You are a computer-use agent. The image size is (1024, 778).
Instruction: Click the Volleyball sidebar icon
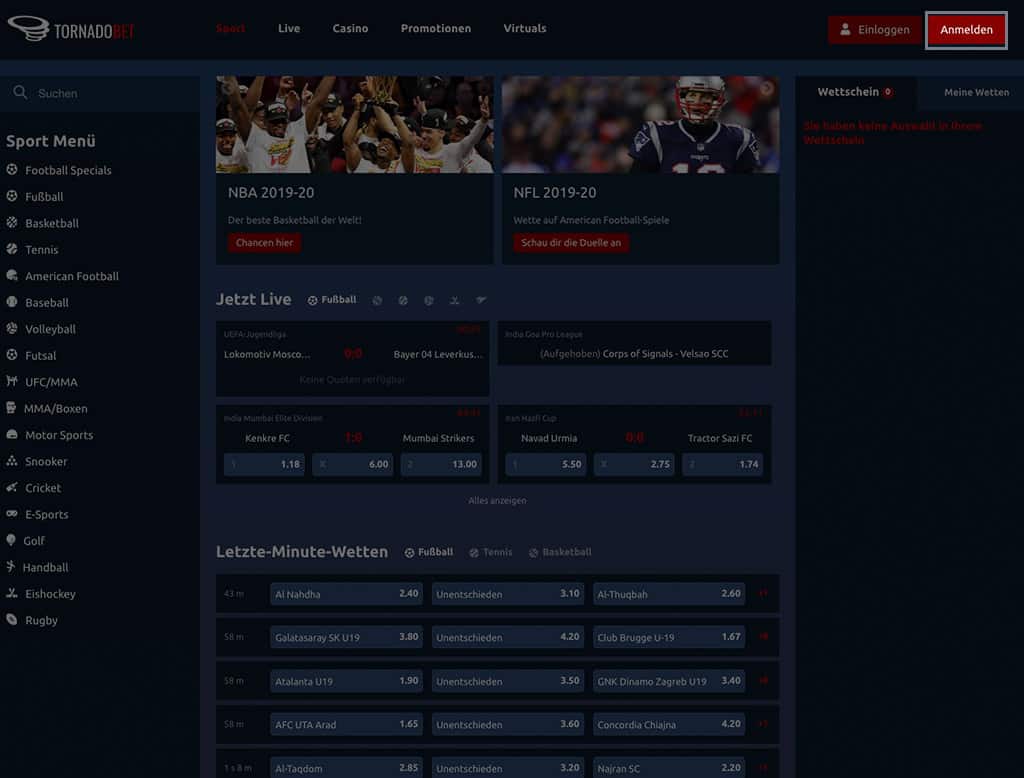12,329
